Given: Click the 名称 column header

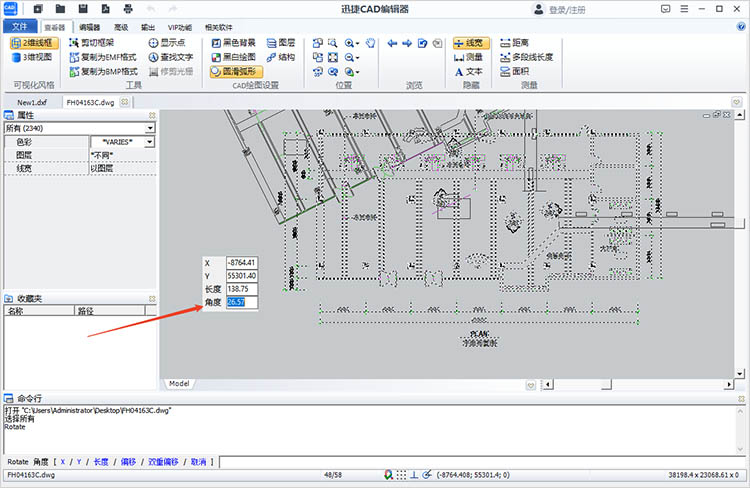Looking at the screenshot, I should tap(39, 311).
